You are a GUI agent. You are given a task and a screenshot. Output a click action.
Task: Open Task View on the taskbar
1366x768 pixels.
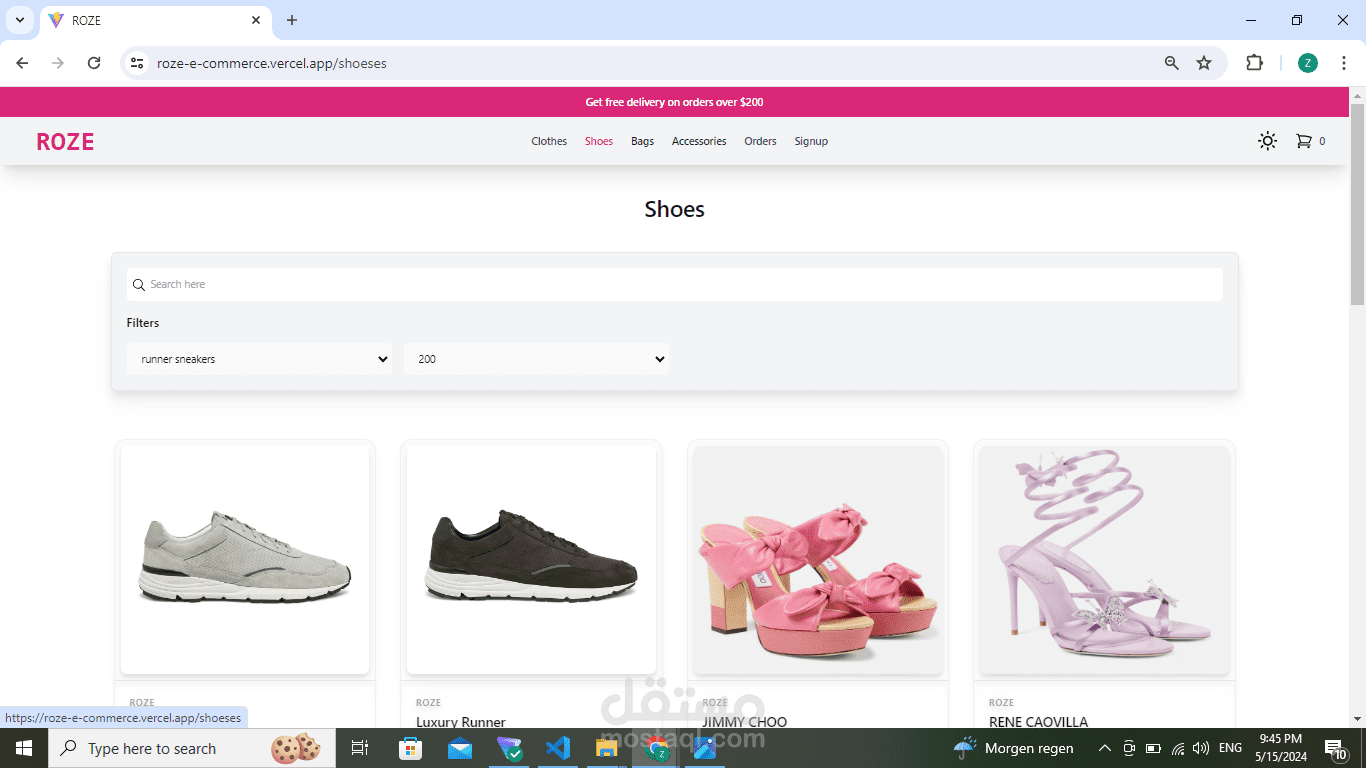point(360,748)
